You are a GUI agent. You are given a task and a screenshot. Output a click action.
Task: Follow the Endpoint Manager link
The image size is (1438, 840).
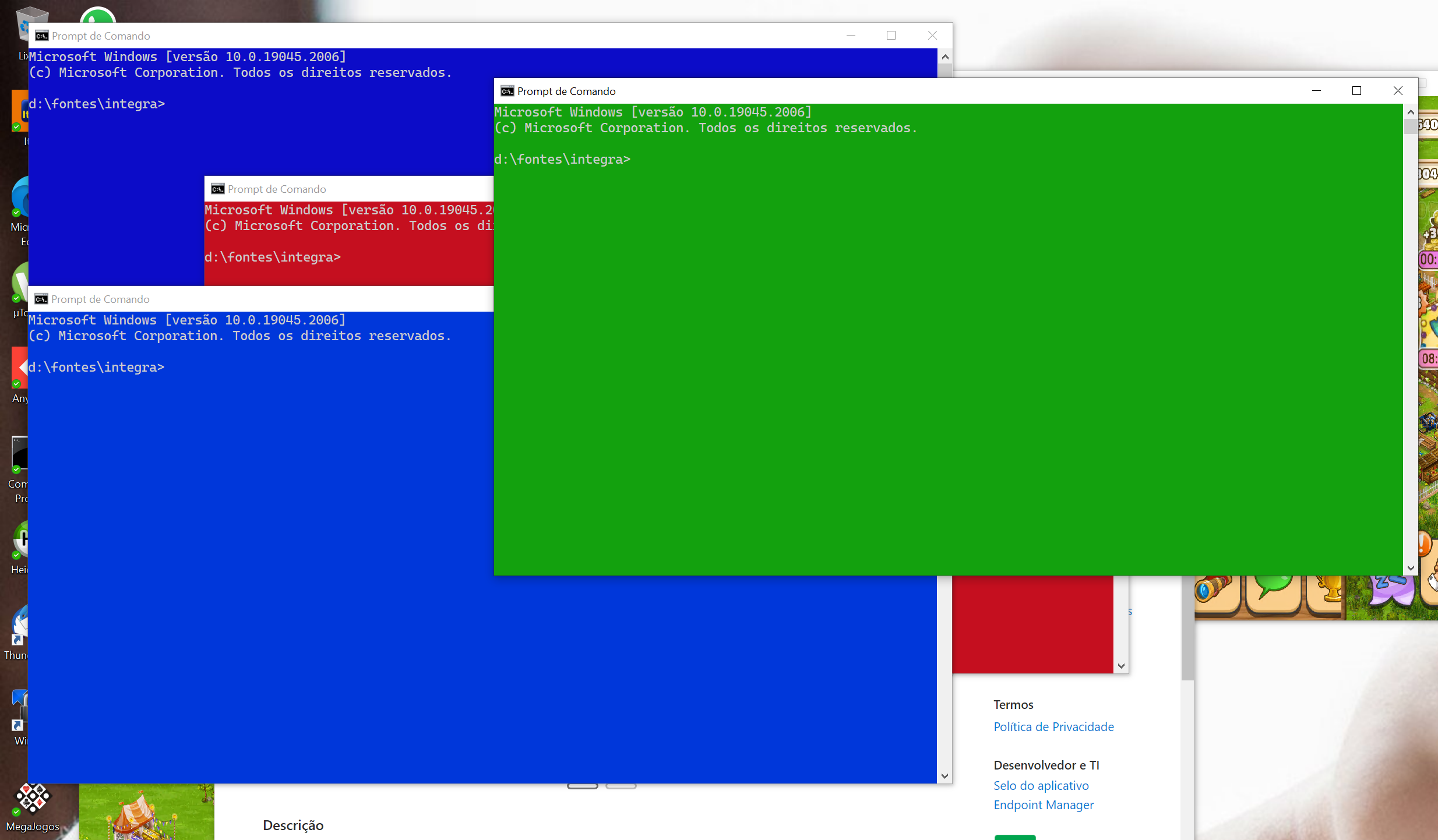[1043, 804]
